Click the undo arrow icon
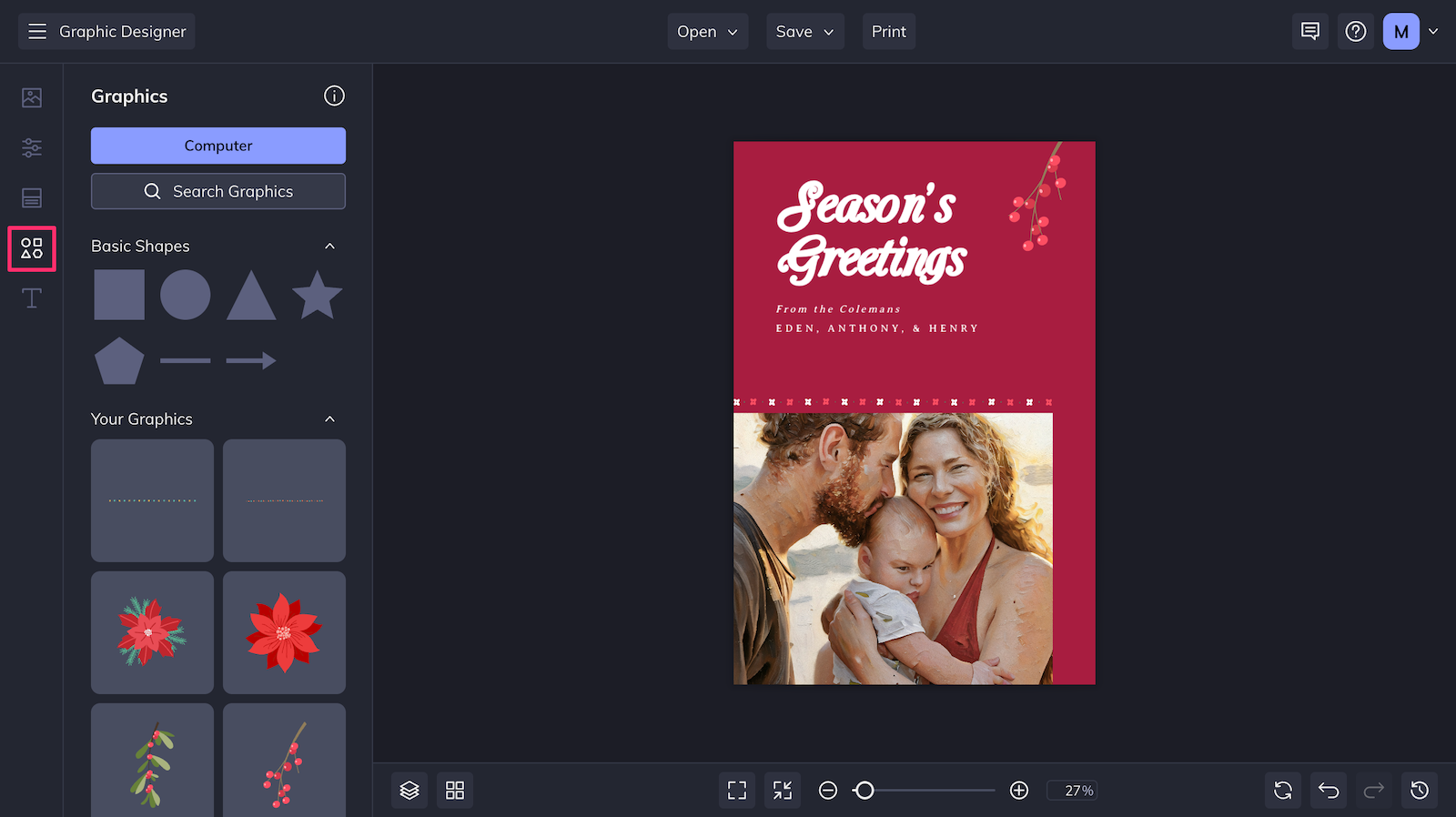Viewport: 1456px width, 817px height. (1329, 790)
